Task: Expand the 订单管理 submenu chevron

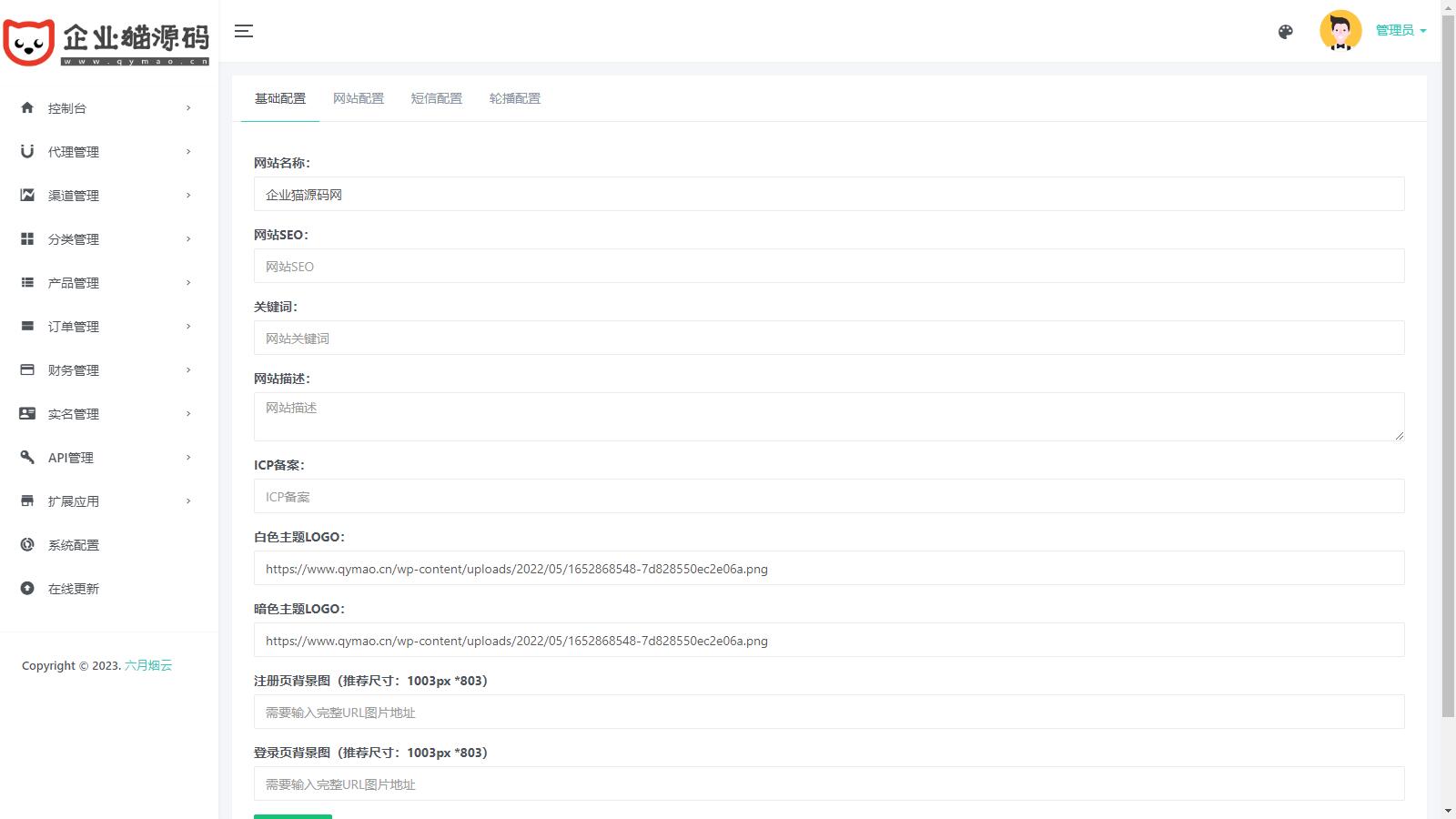Action: (x=188, y=326)
